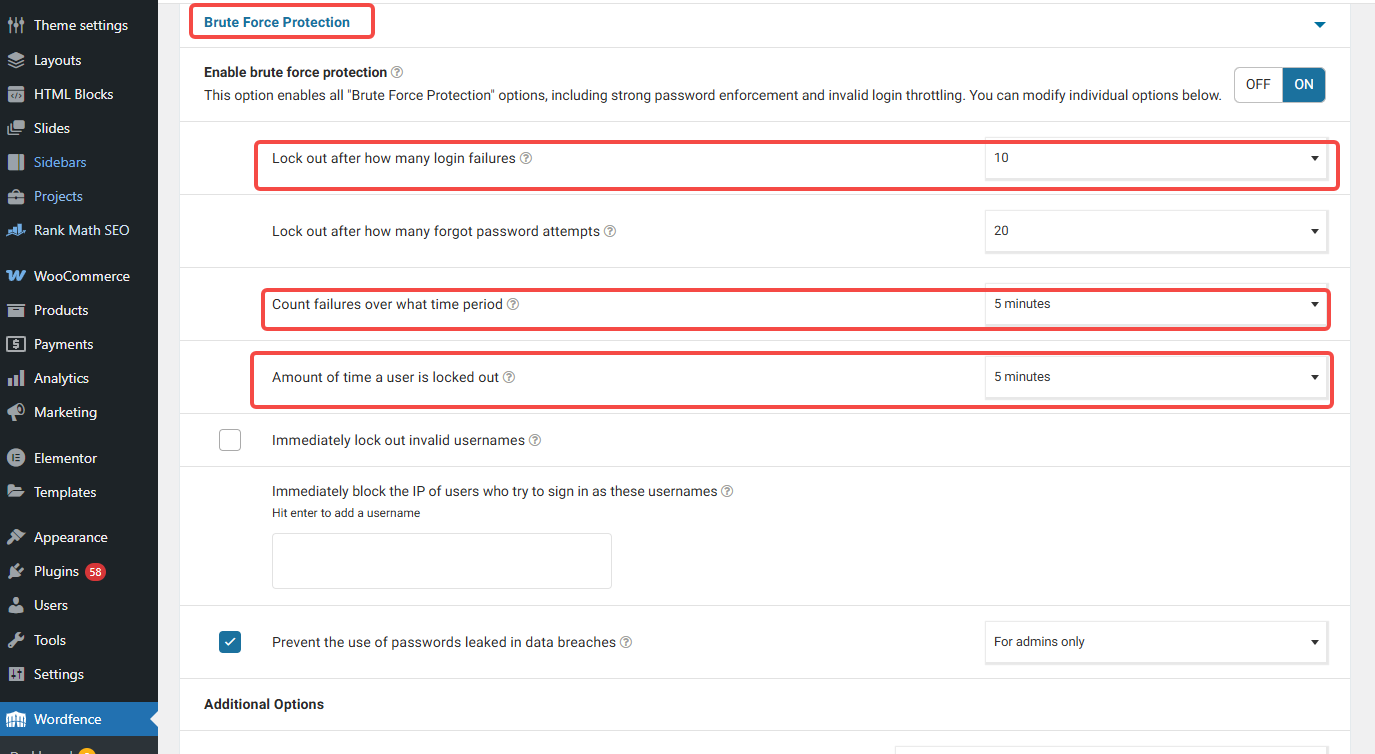Switch brute force protection to OFF

[x=1257, y=85]
